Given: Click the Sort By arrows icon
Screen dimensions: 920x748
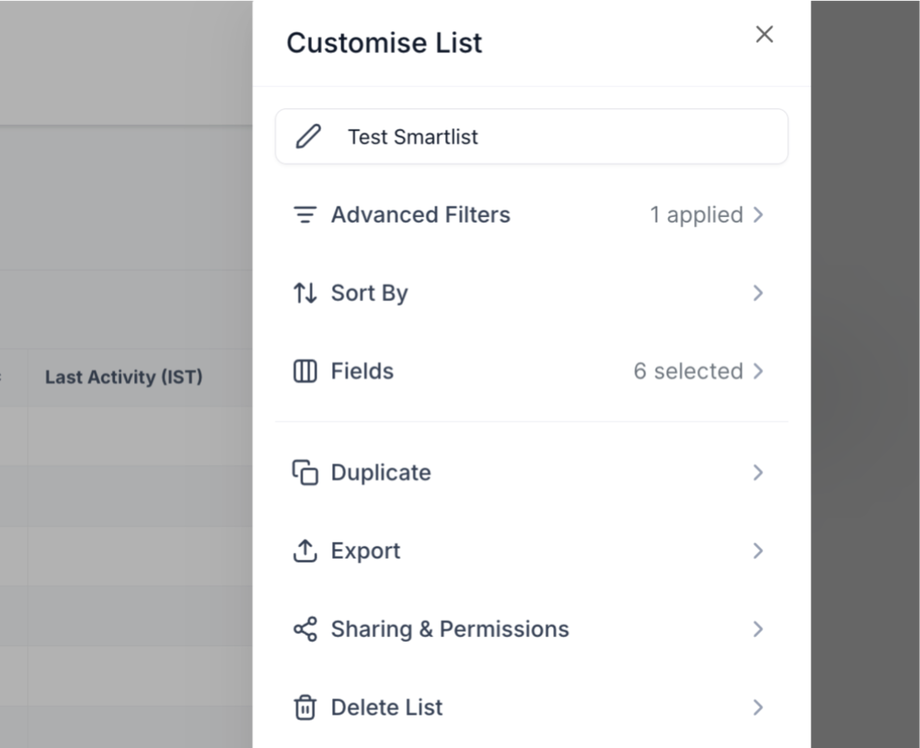Looking at the screenshot, I should coord(305,293).
